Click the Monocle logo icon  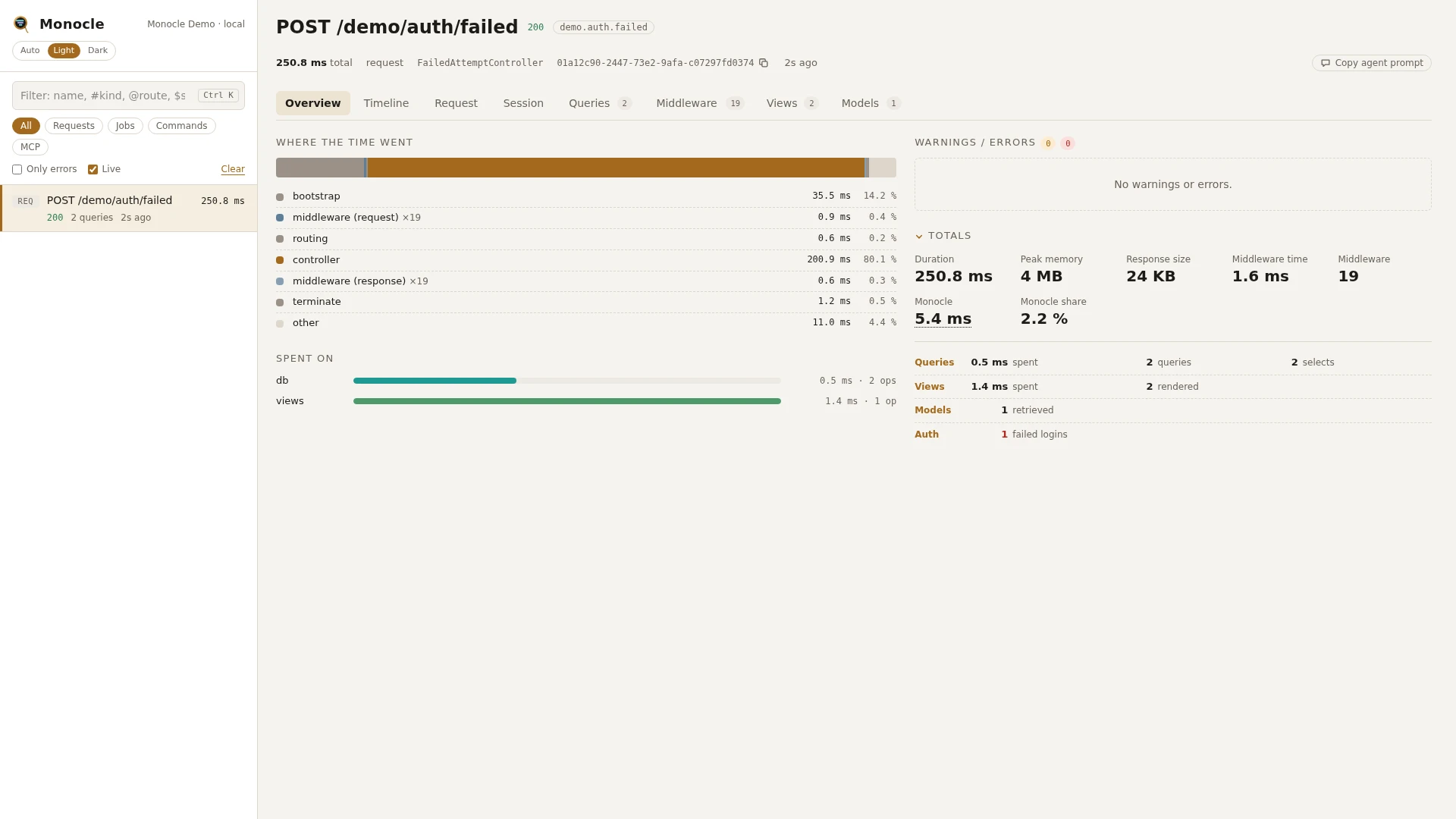21,24
